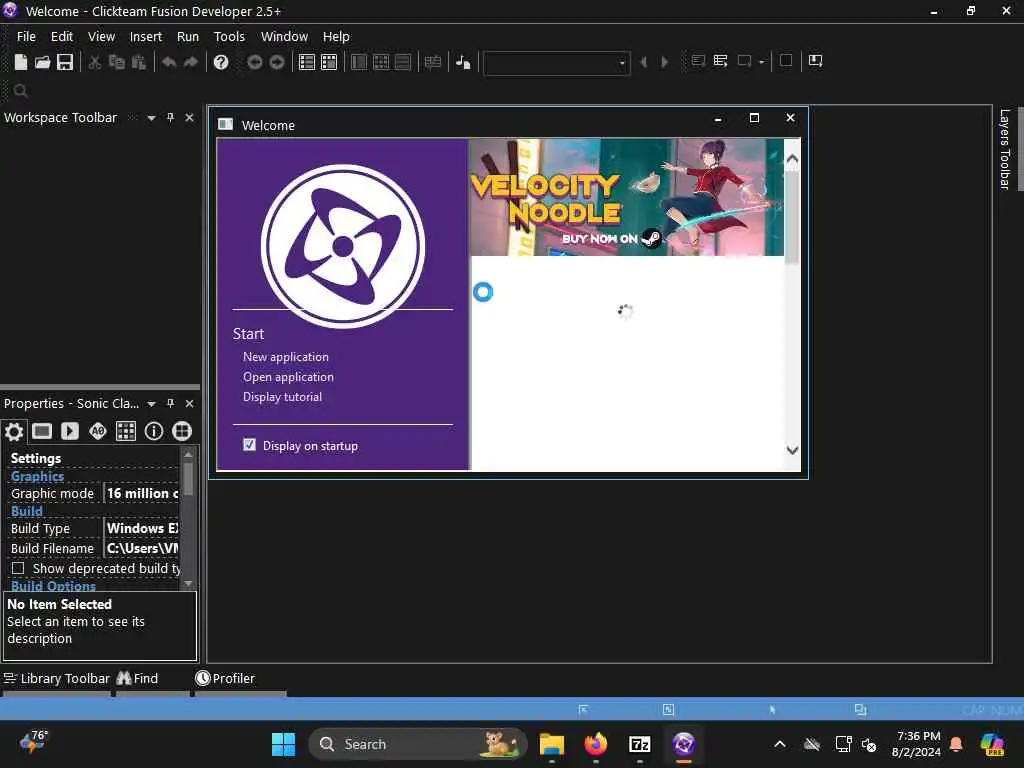The image size is (1024, 768).
Task: Click the Forward circular arrow icon
Action: pyautogui.click(x=277, y=62)
